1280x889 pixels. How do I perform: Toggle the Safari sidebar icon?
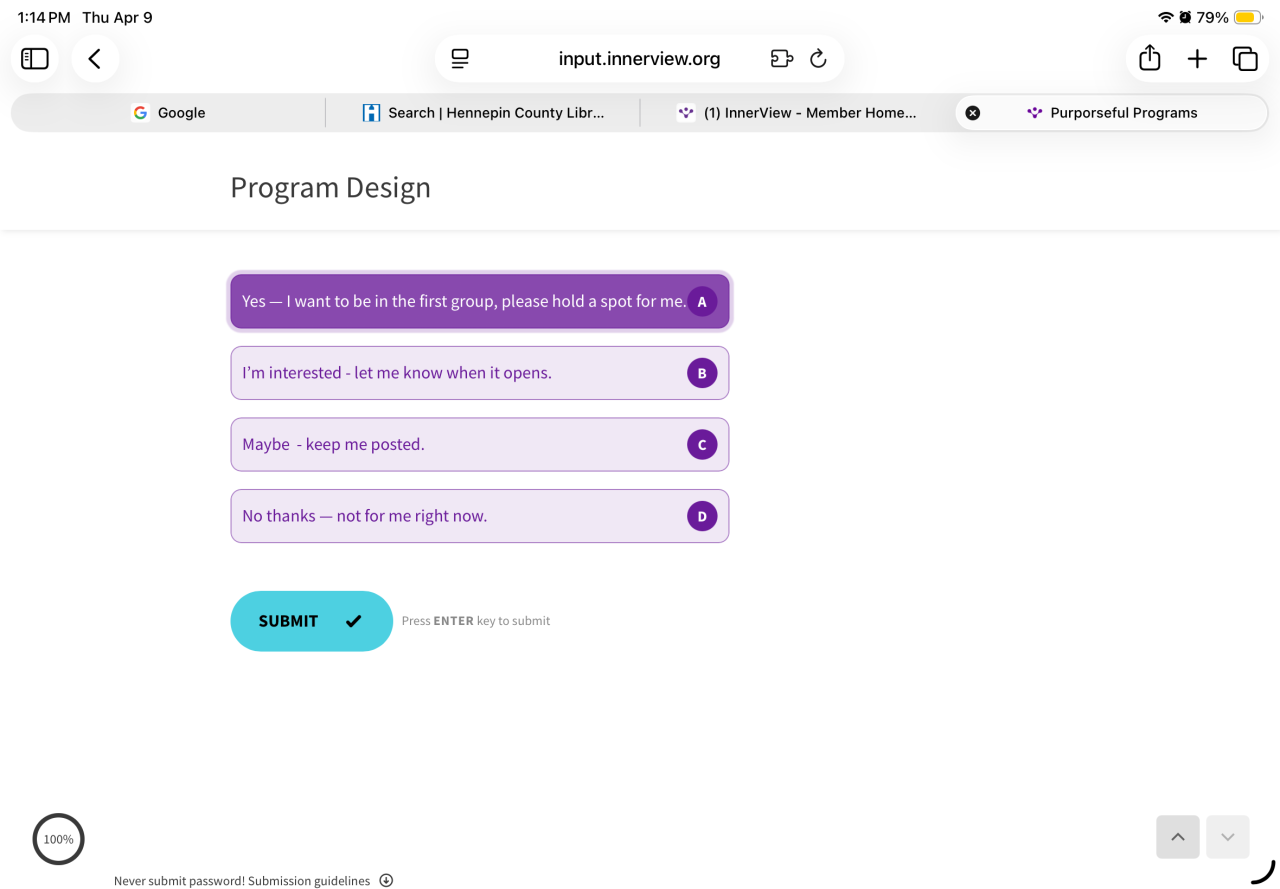coord(35,59)
